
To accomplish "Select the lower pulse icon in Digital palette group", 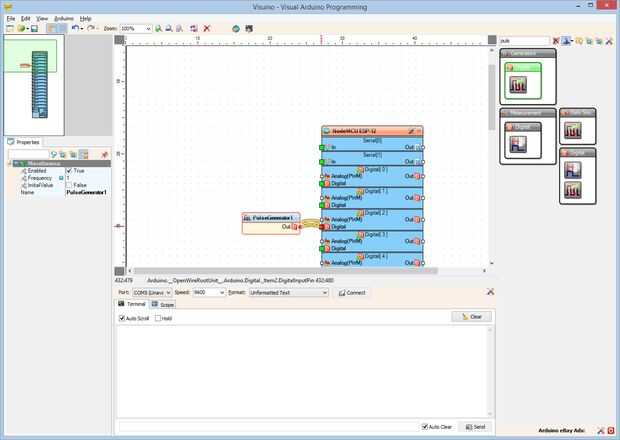I will click(573, 191).
